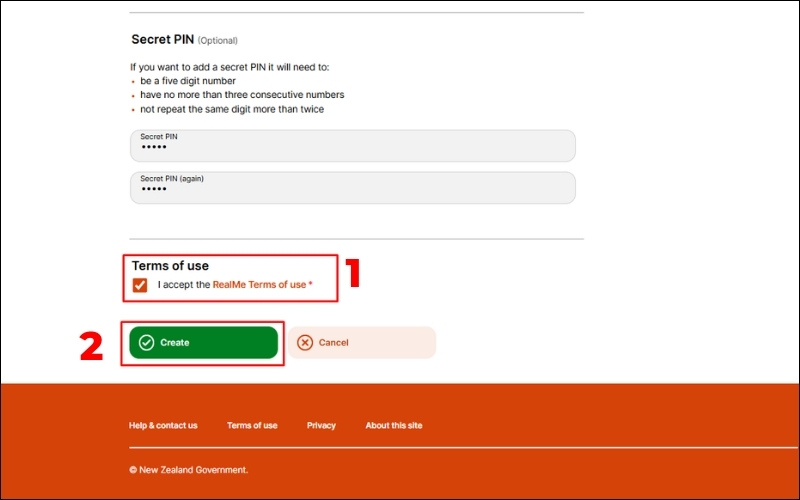Open Terms of use in the footer
The height and width of the screenshot is (500, 800).
(252, 425)
